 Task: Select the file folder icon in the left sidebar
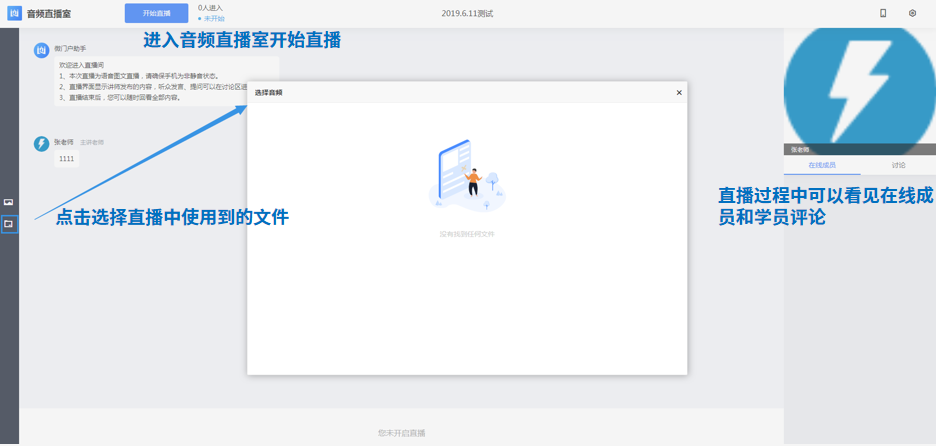click(9, 224)
